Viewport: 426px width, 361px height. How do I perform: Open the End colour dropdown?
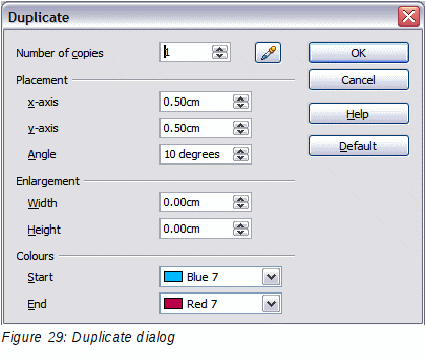(271, 304)
